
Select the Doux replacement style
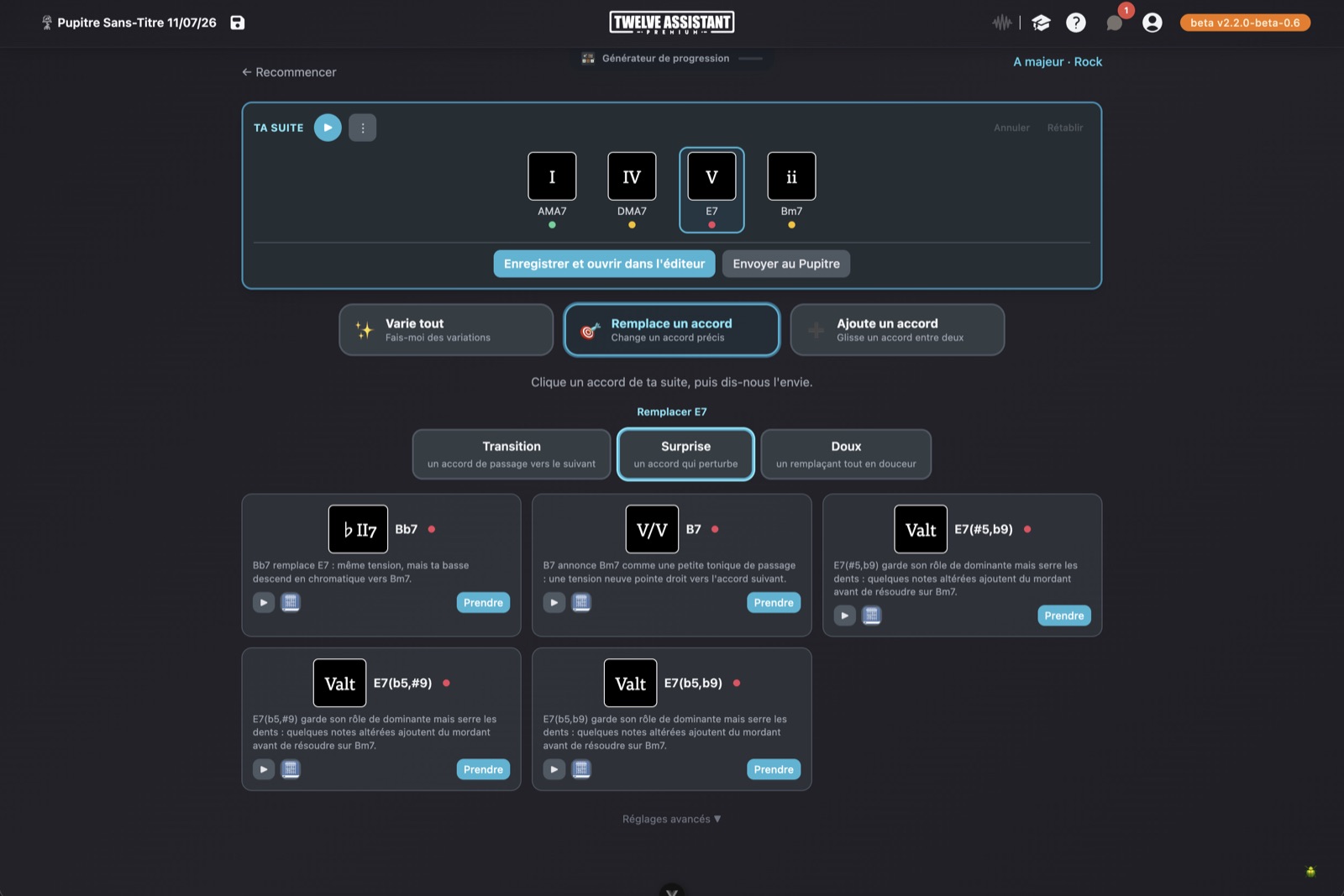tap(846, 454)
